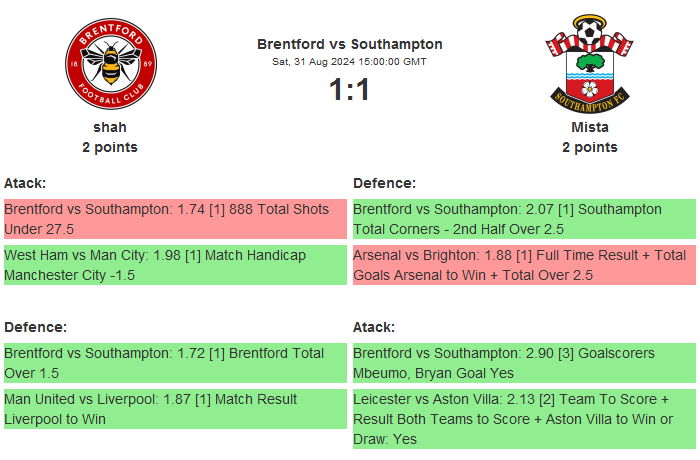
Task: Click the Liverpool to Win match result bet
Action: (175, 409)
